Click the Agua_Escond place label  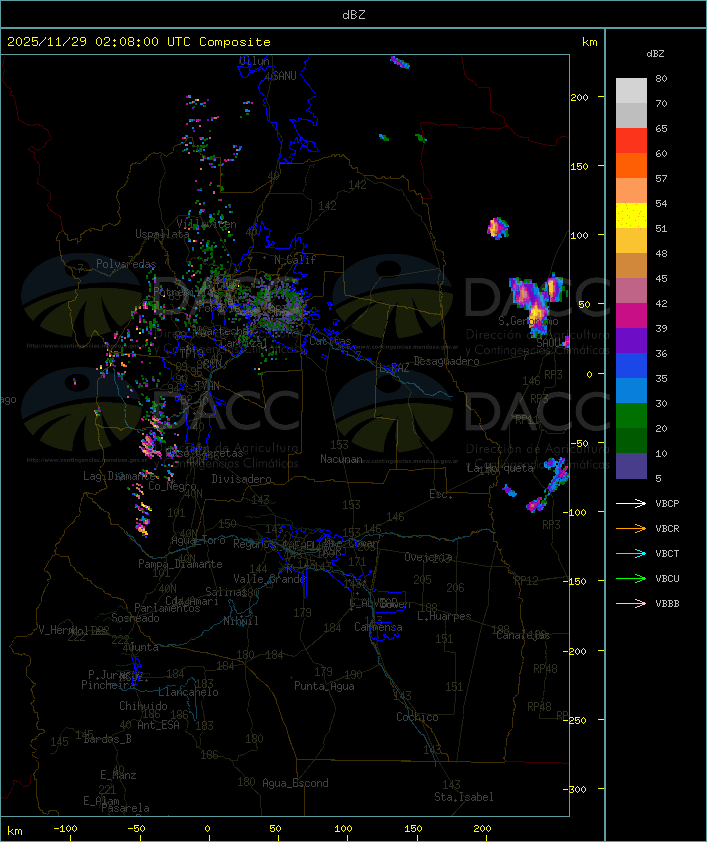[295, 783]
